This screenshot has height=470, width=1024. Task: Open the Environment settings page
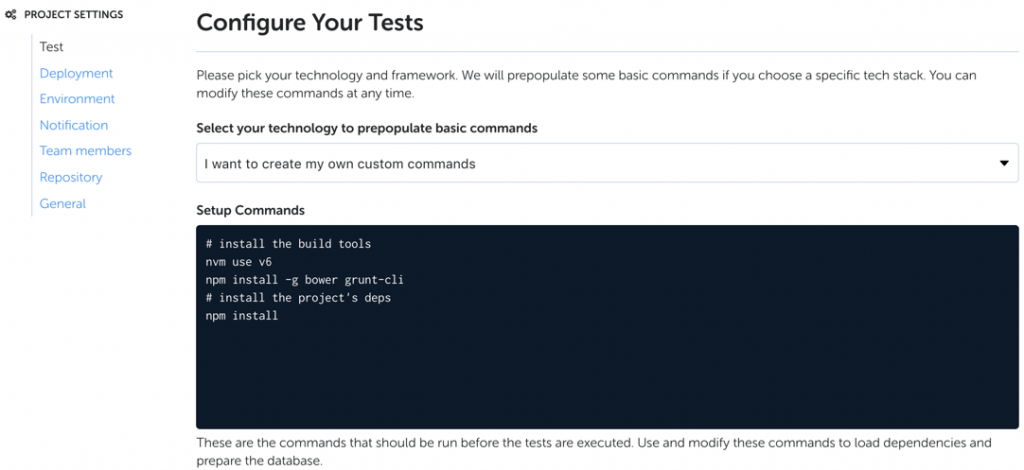(x=77, y=99)
